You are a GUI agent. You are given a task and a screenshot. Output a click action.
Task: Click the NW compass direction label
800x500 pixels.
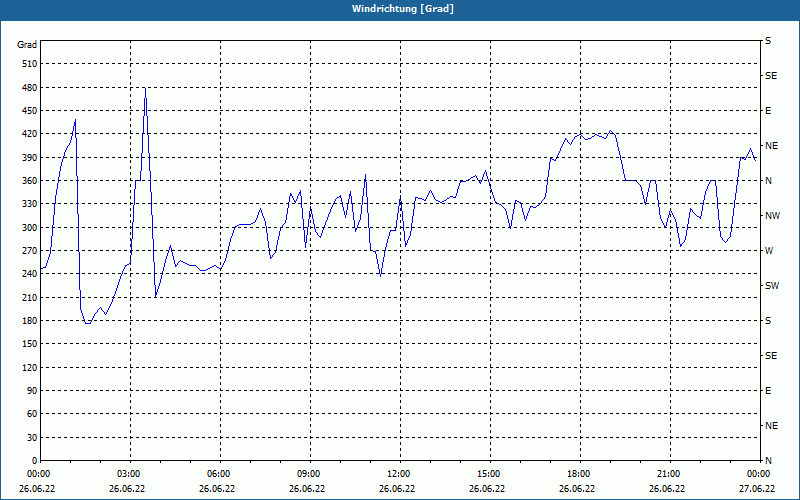tap(772, 216)
